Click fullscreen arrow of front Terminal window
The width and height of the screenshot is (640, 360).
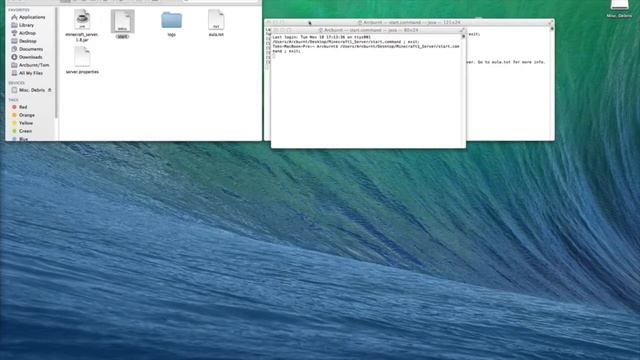[462, 30]
